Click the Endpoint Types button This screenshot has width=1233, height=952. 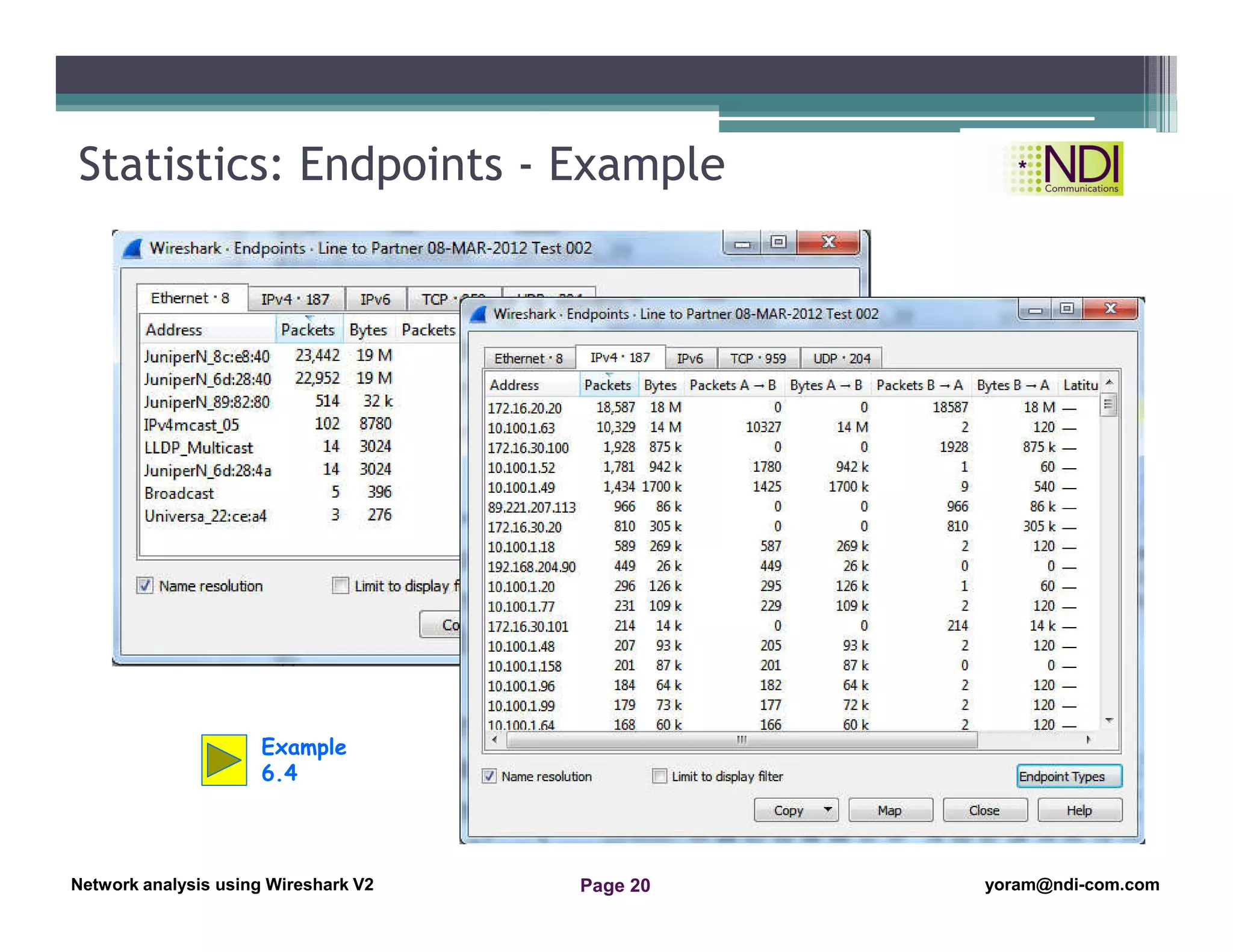1069,776
